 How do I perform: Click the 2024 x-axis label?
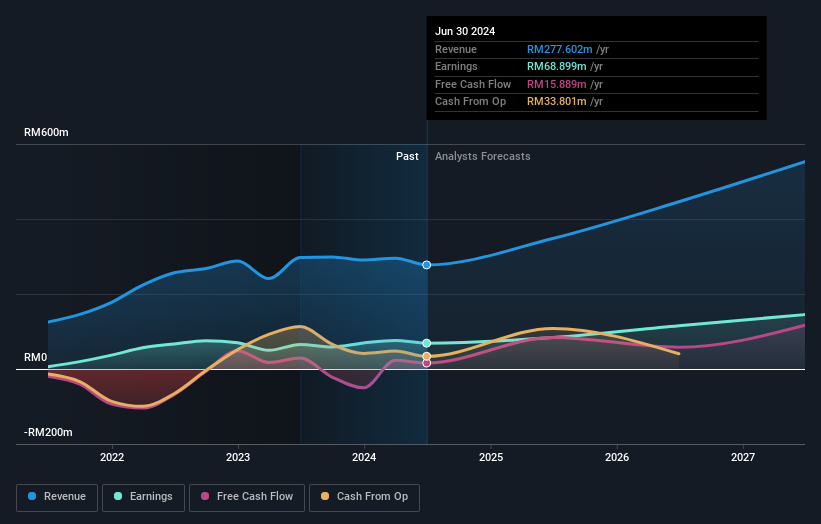point(364,458)
